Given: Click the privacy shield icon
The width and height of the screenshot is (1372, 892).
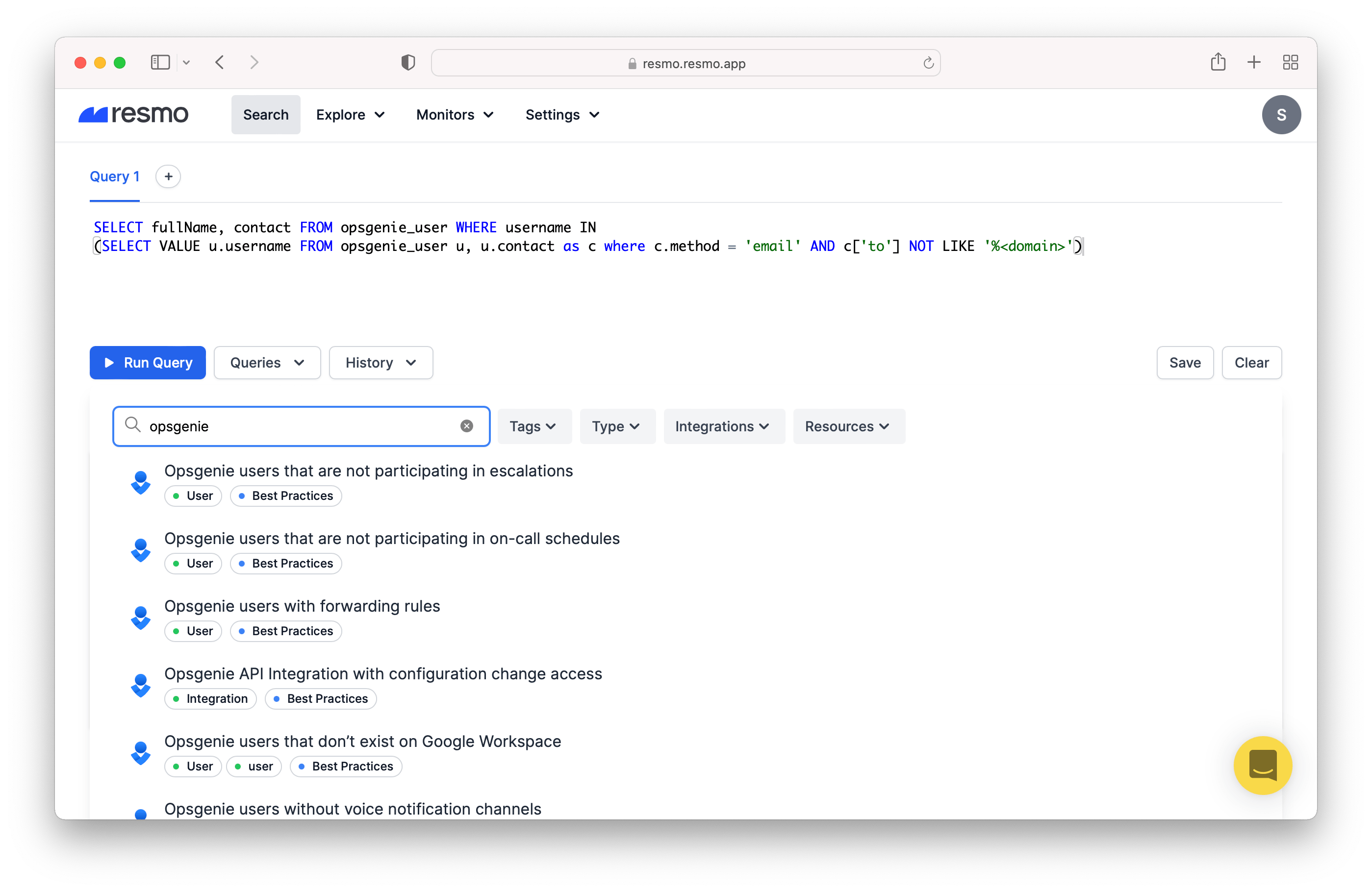Looking at the screenshot, I should pyautogui.click(x=408, y=62).
